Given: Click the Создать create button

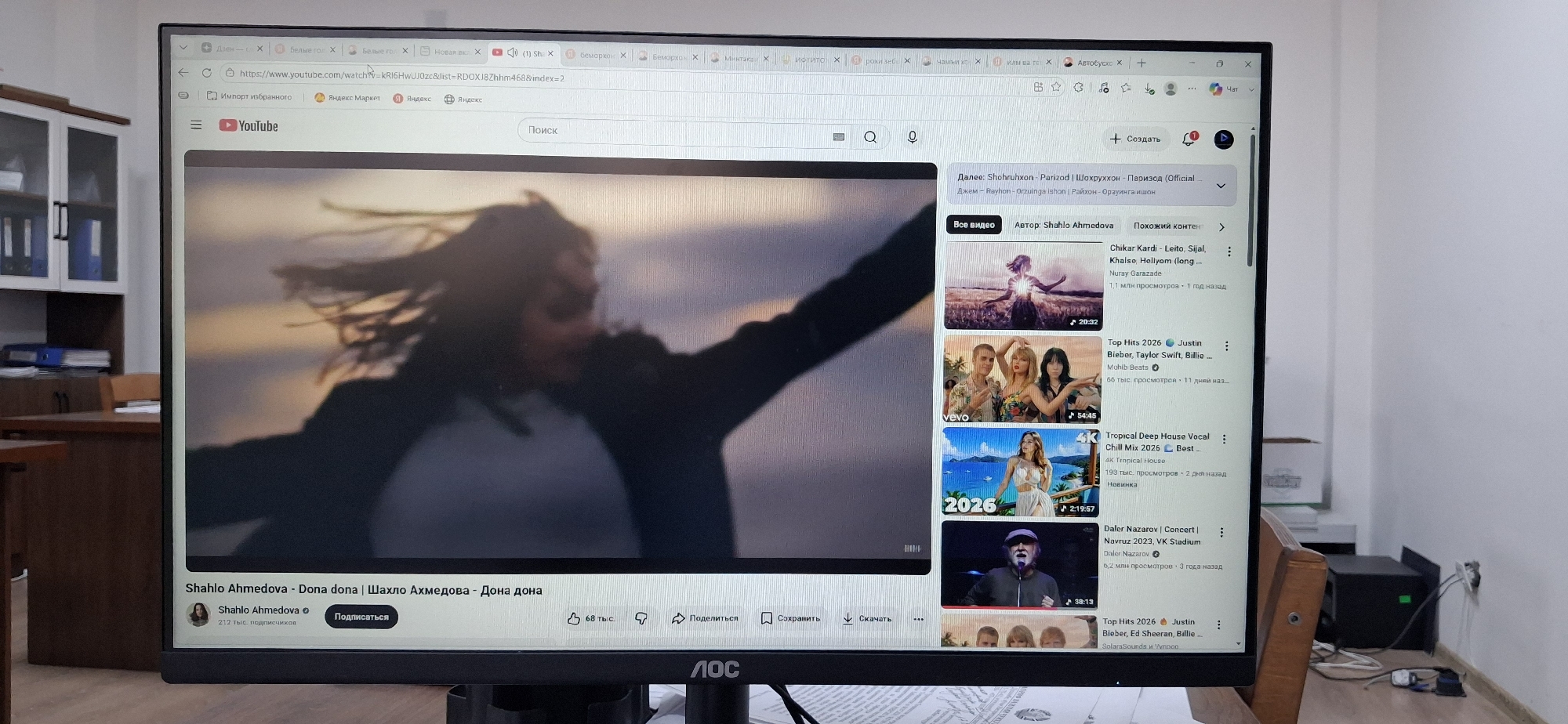Looking at the screenshot, I should 1134,139.
